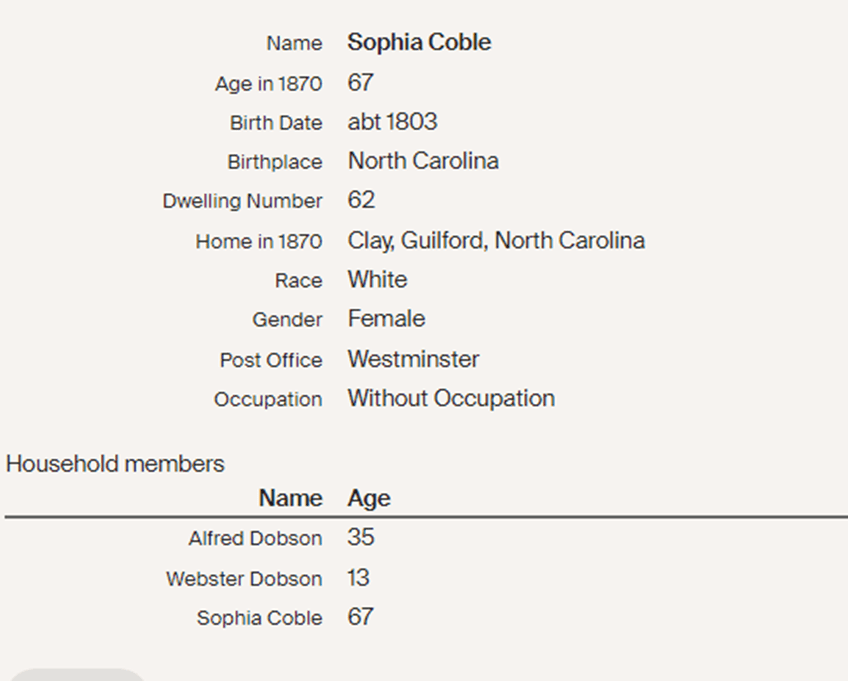
Task: Click the Race value White
Action: click(377, 279)
